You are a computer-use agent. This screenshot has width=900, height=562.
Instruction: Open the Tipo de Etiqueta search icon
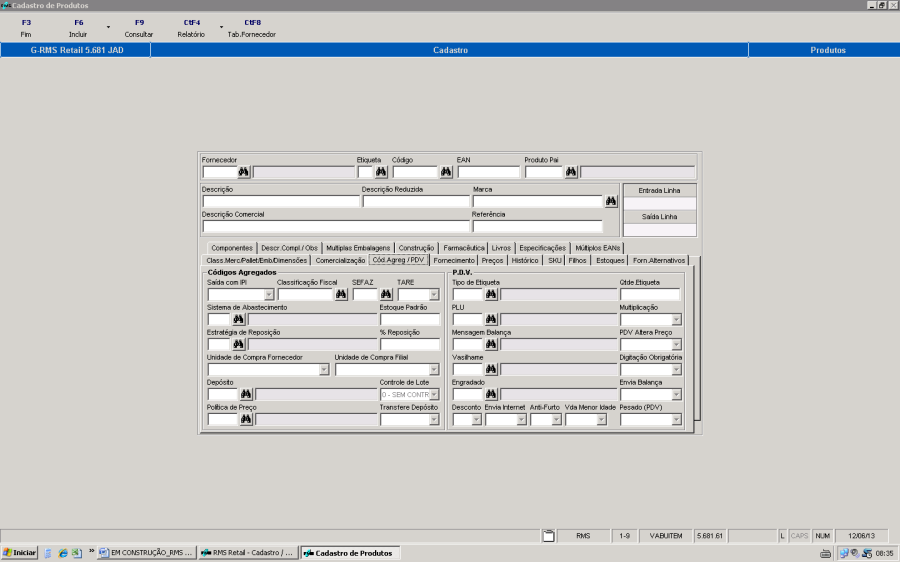click(491, 295)
